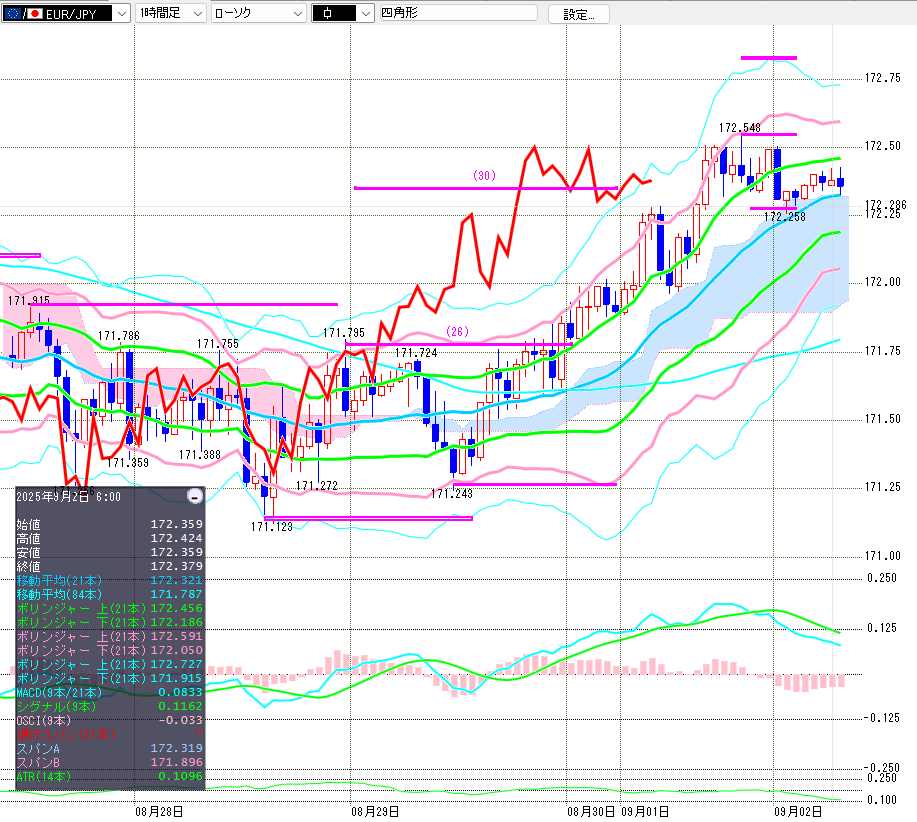The height and width of the screenshot is (822, 917).
Task: Open the black drawing color dropdown
Action: tap(343, 13)
